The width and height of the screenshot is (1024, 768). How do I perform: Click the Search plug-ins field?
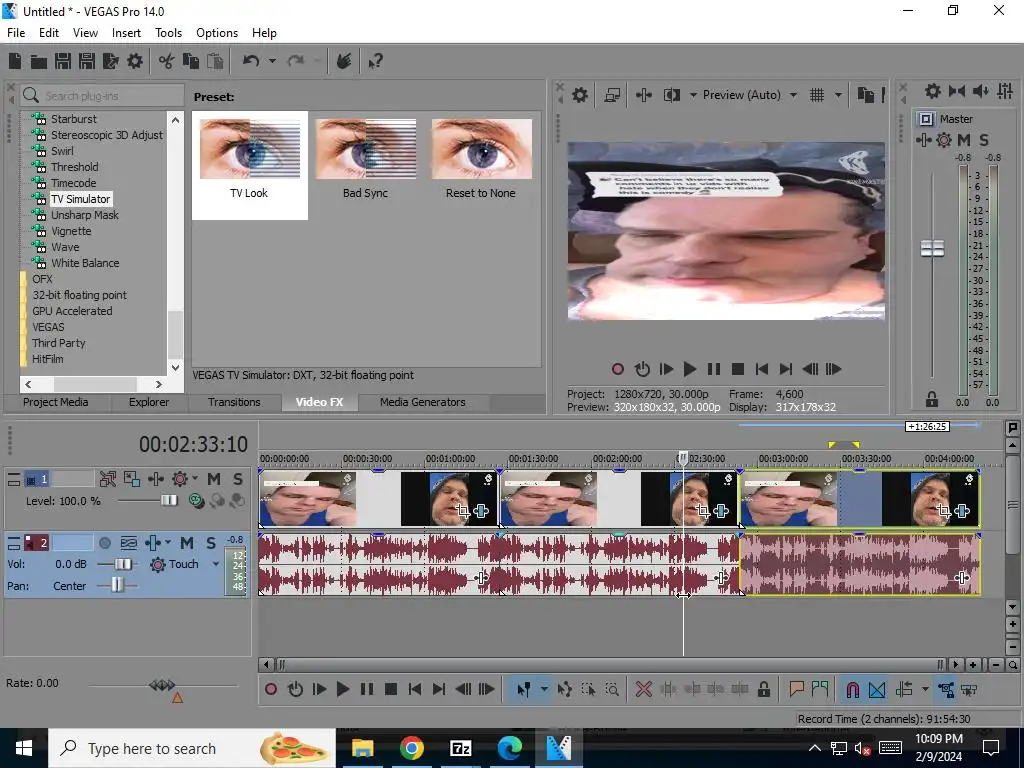click(102, 95)
